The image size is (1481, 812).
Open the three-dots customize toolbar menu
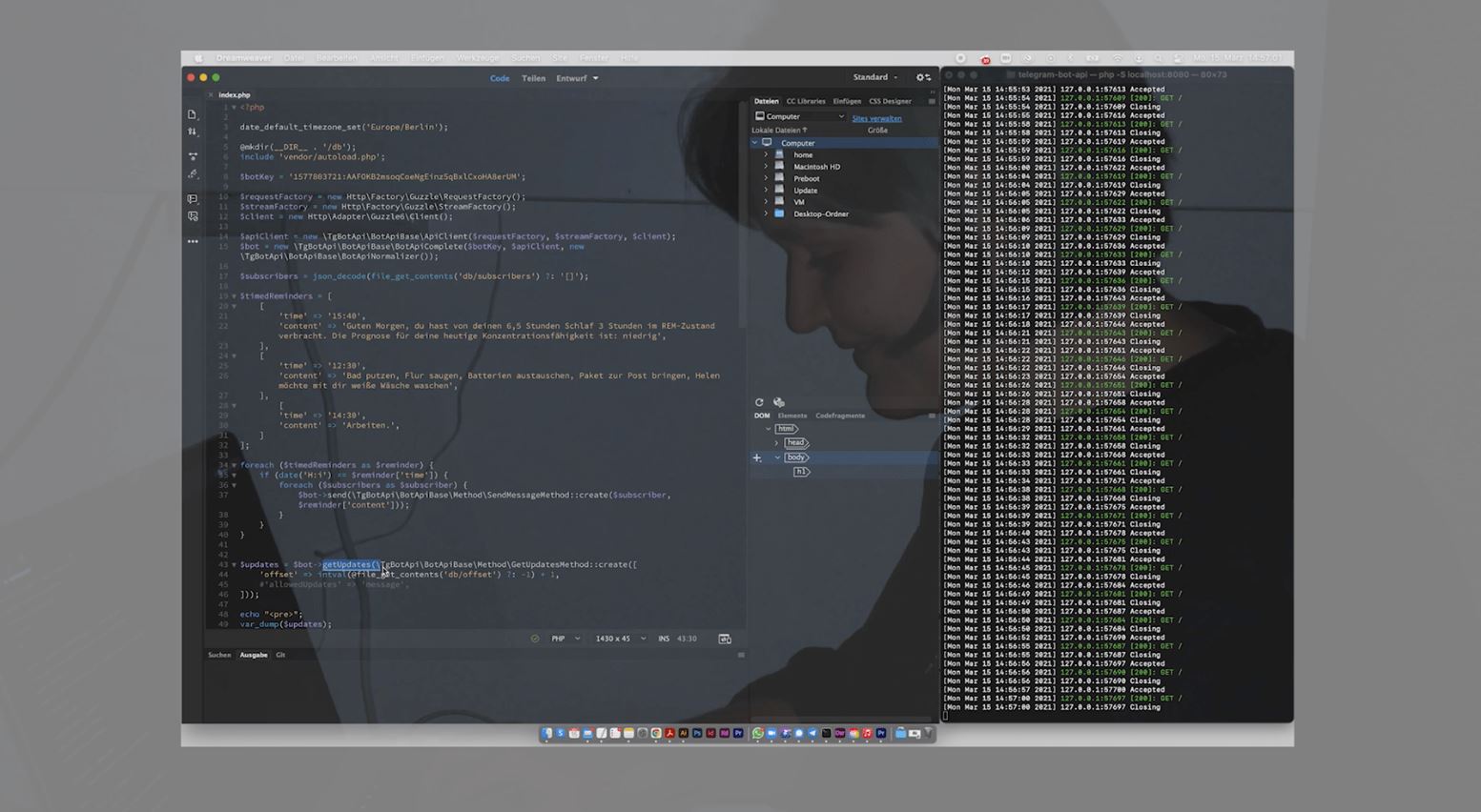tap(193, 242)
